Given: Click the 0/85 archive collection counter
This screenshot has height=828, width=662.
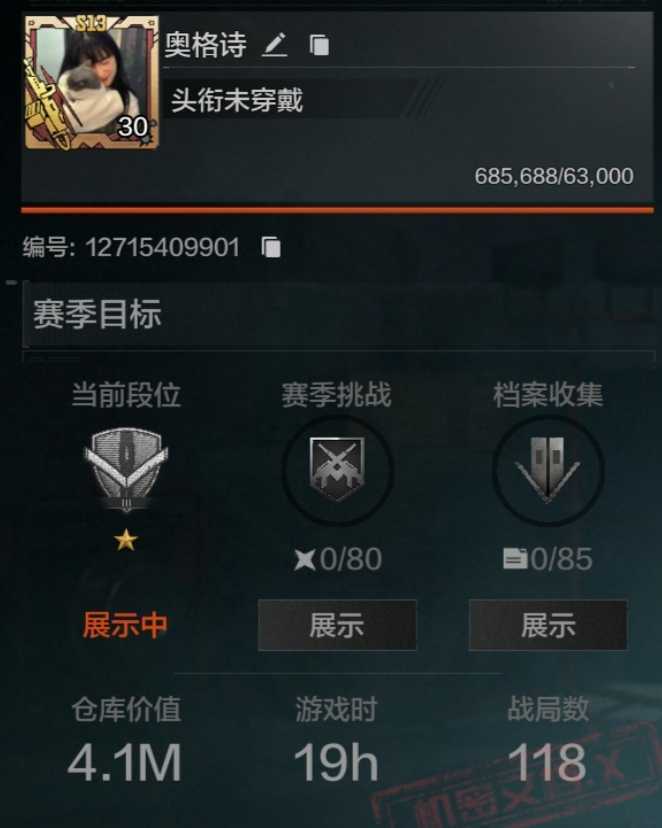Looking at the screenshot, I should (x=547, y=559).
